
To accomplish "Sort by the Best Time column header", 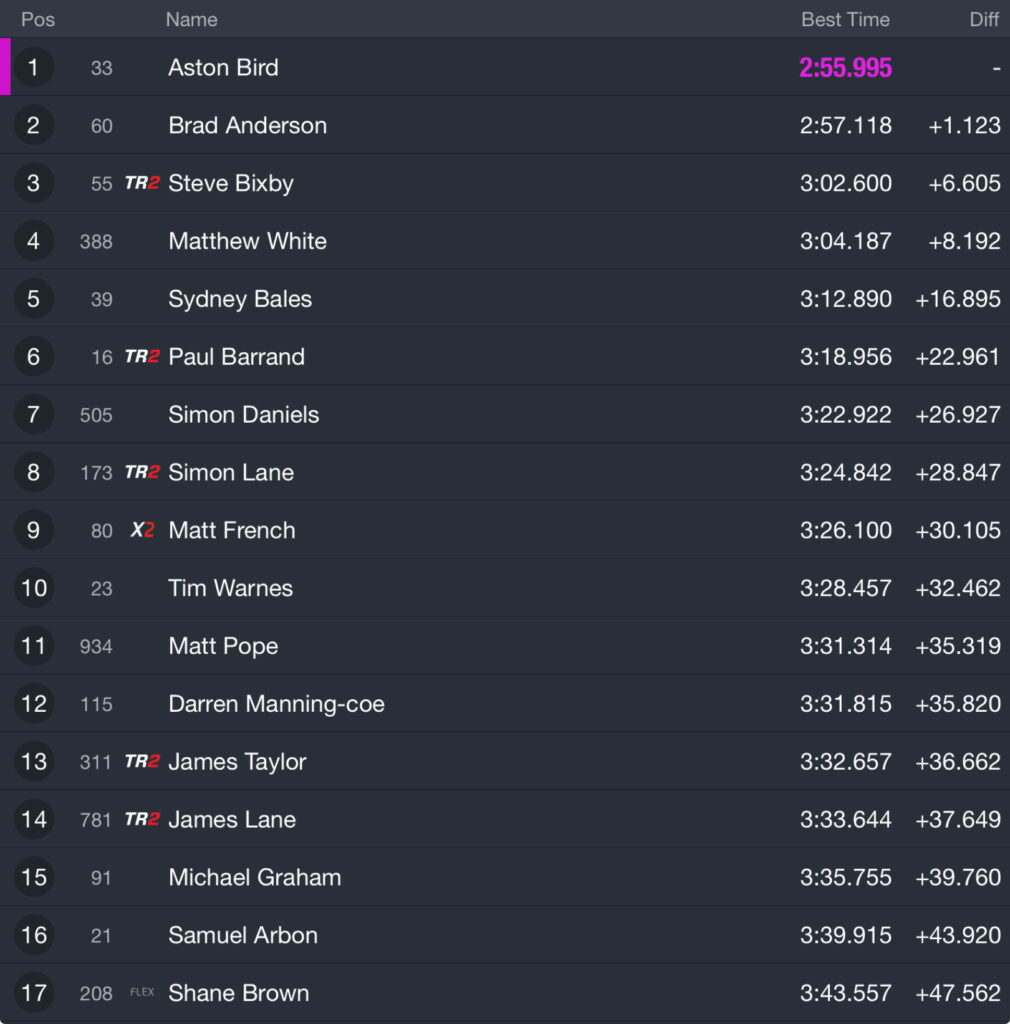I will coord(845,20).
